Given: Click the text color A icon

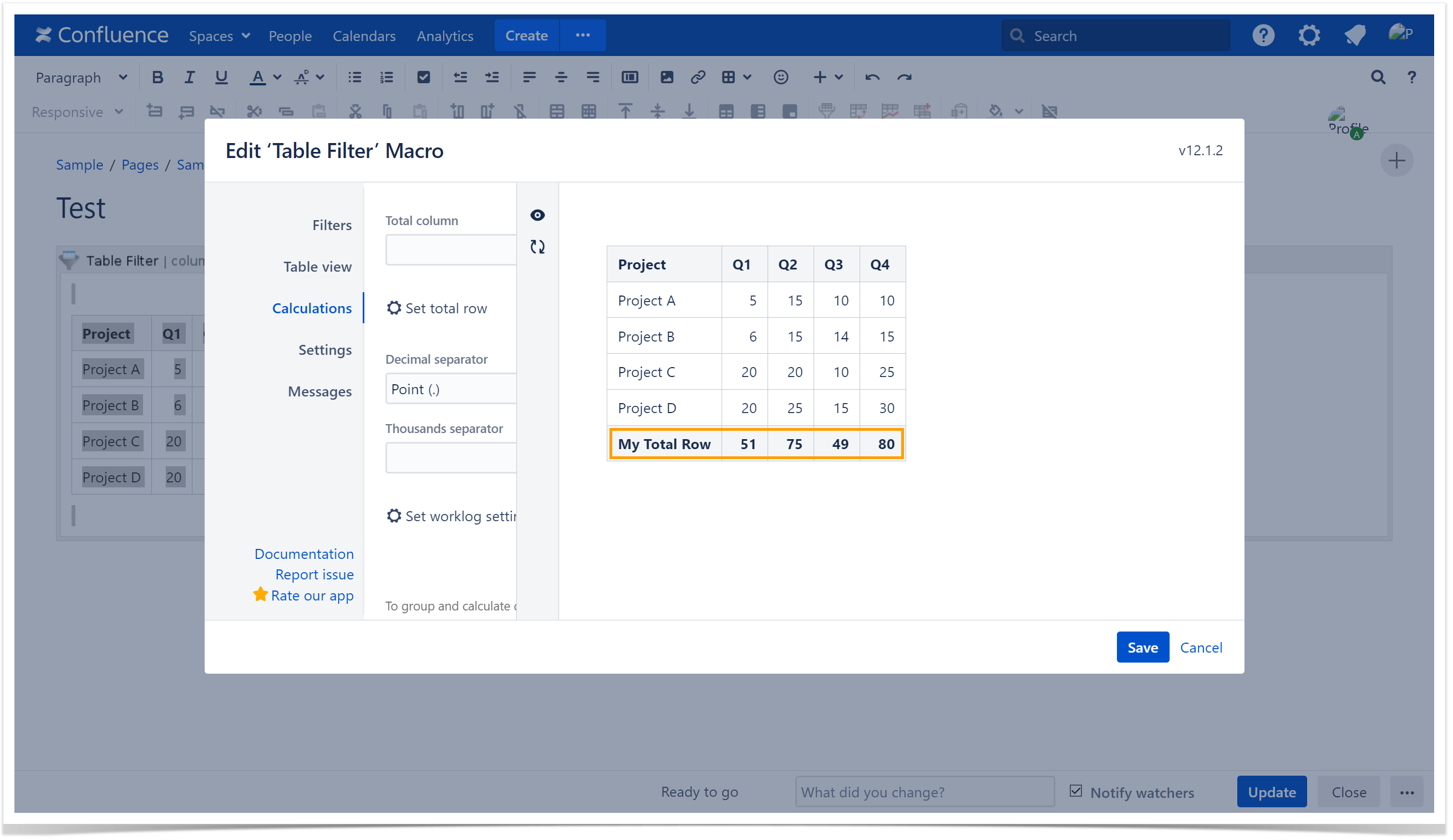Looking at the screenshot, I should (257, 77).
